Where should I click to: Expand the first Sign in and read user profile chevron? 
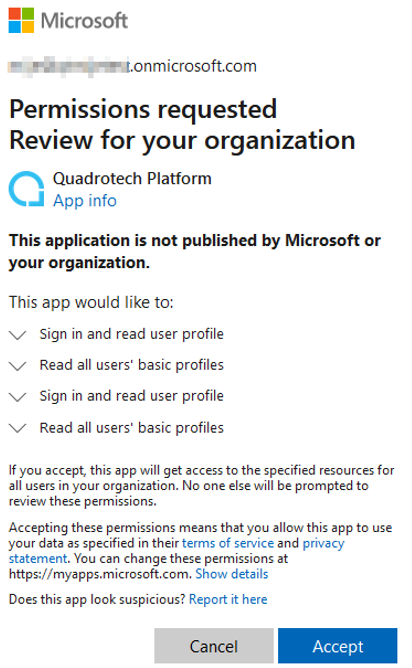[18, 335]
